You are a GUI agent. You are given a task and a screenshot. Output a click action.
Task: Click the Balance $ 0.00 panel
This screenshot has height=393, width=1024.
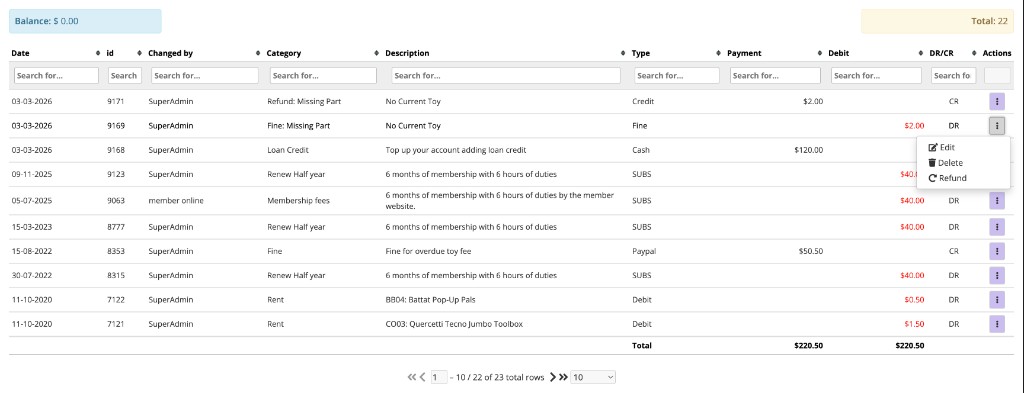(x=85, y=21)
